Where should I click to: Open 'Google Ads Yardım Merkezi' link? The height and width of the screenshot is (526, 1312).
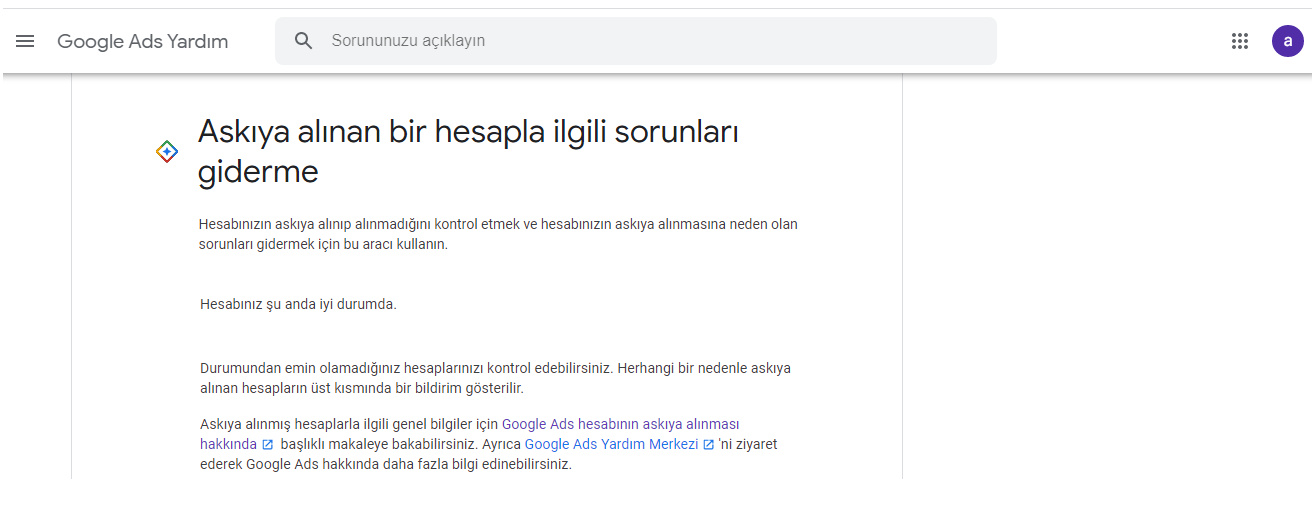coord(611,444)
